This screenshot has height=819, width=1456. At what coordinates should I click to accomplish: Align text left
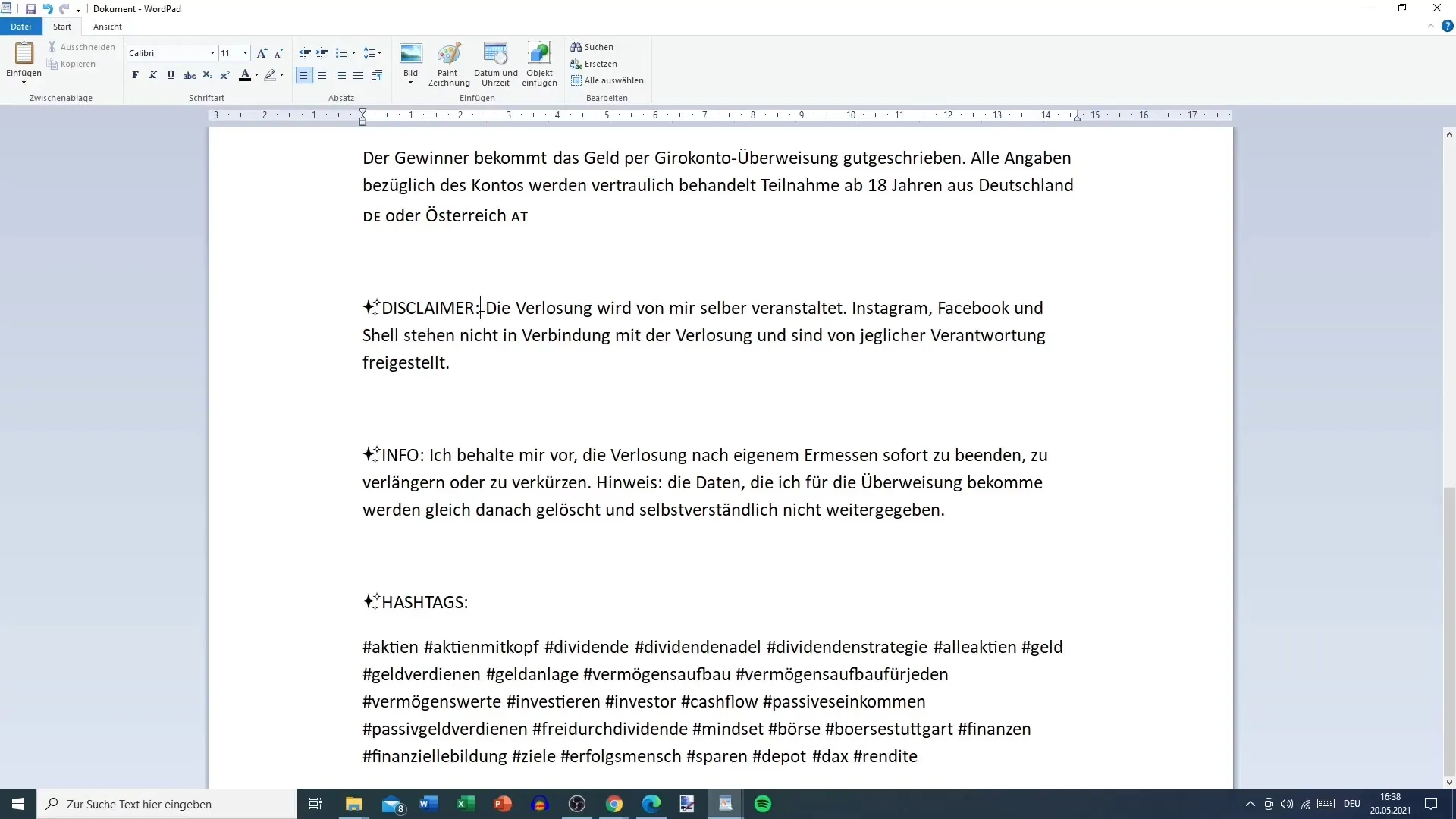click(304, 75)
